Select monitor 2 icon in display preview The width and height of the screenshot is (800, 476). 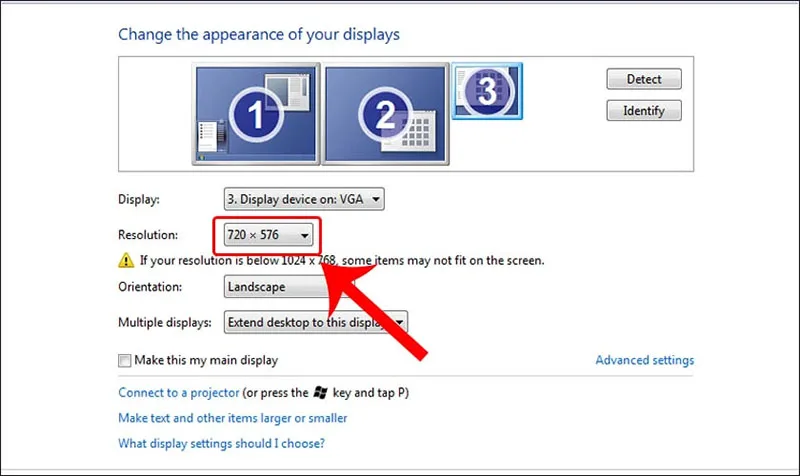pyautogui.click(x=385, y=114)
